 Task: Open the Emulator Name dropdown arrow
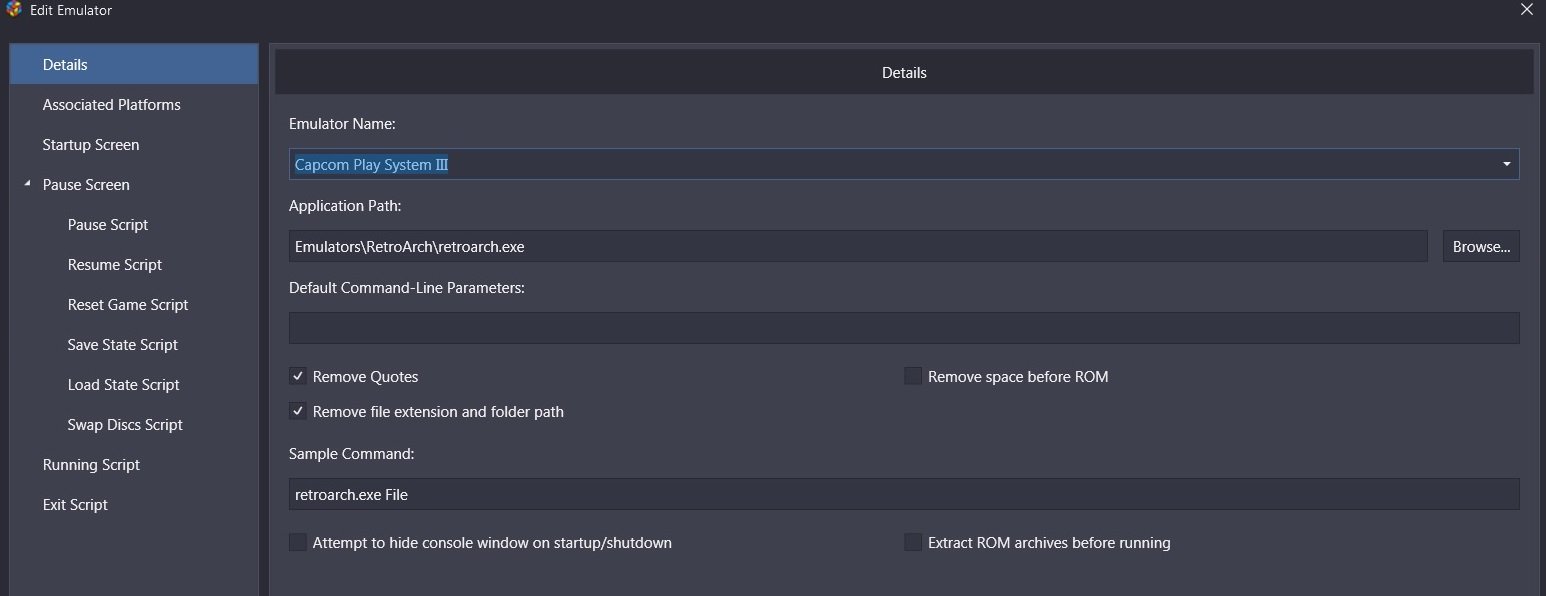pyautogui.click(x=1506, y=164)
